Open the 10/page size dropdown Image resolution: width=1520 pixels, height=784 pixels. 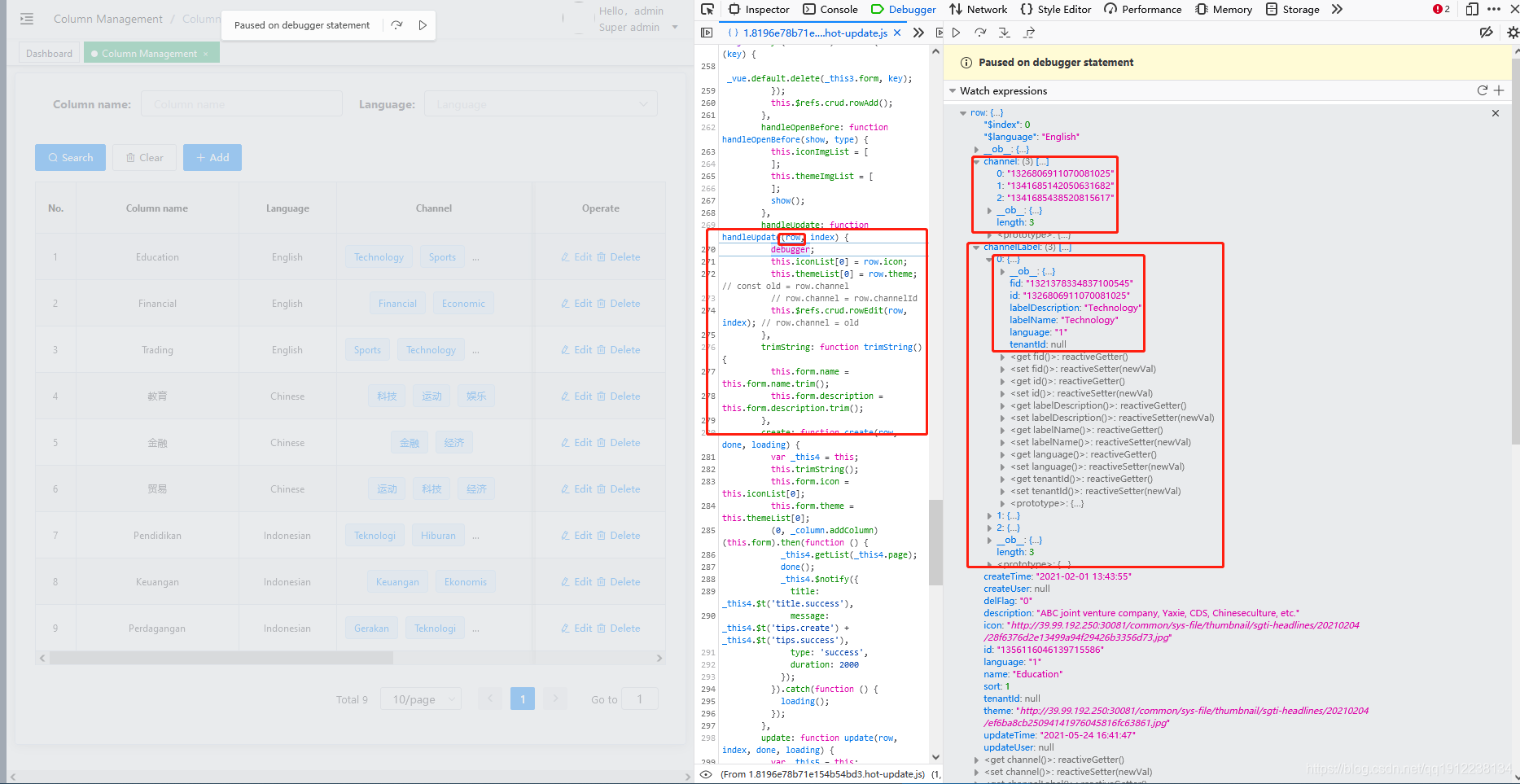click(421, 699)
